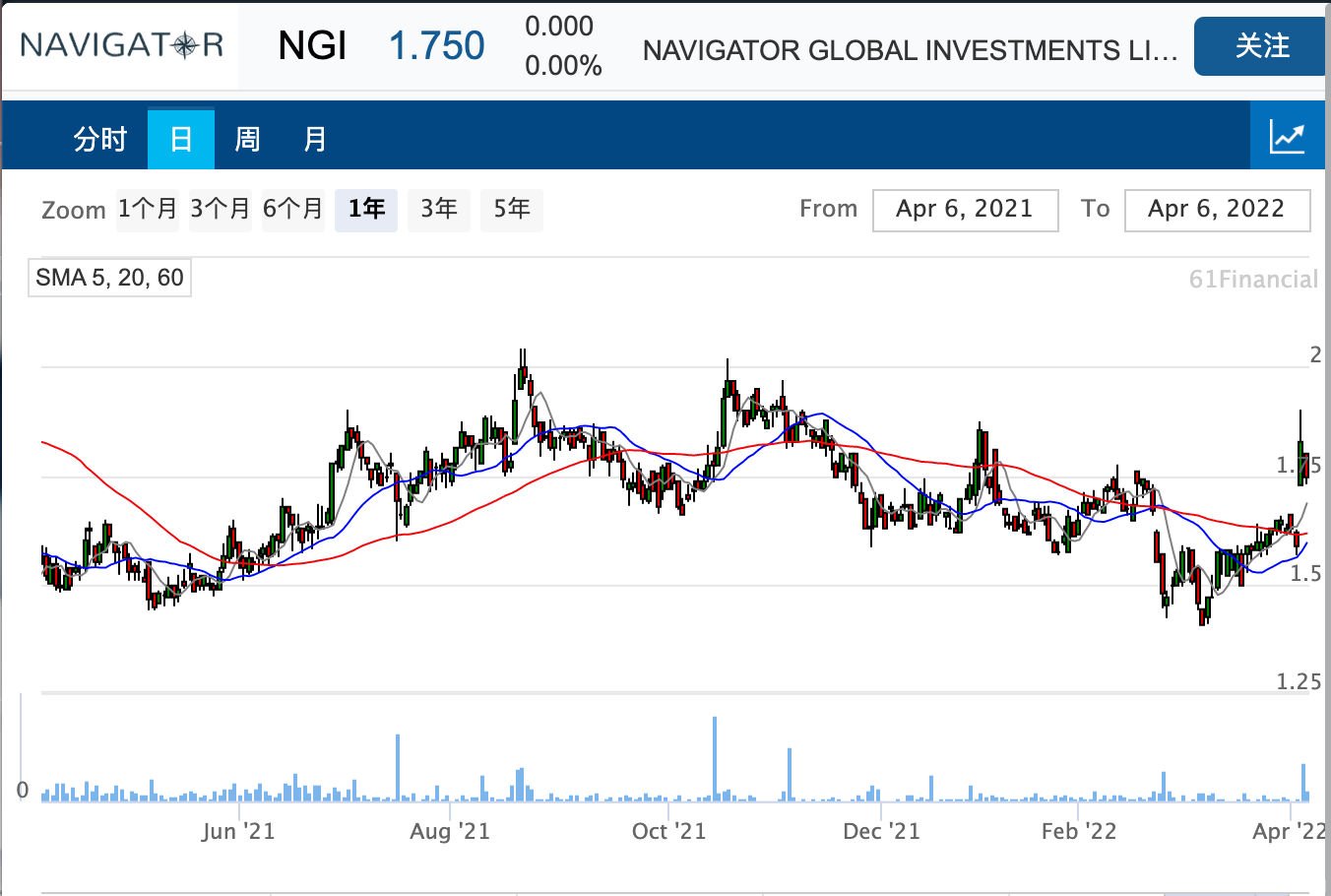Select the 1年 zoom range
The height and width of the screenshot is (896, 1331).
(x=366, y=210)
